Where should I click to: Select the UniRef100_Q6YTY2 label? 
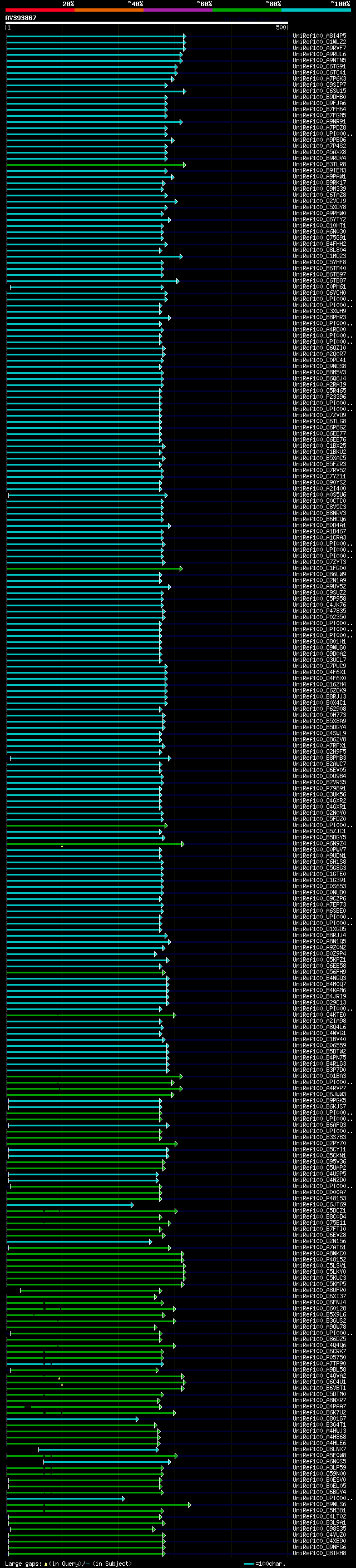tap(319, 220)
